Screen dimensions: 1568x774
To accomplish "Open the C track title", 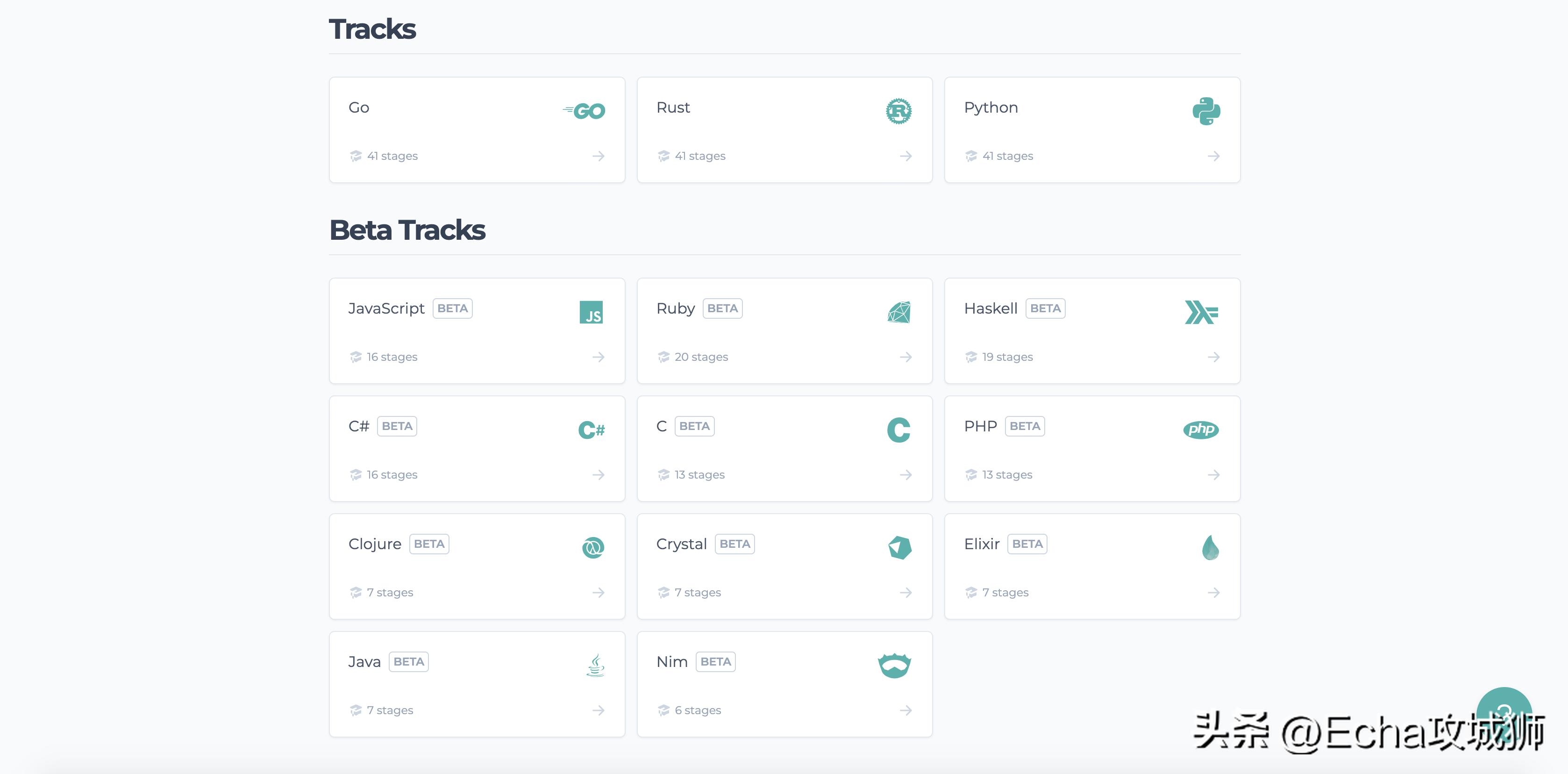I will coord(661,426).
